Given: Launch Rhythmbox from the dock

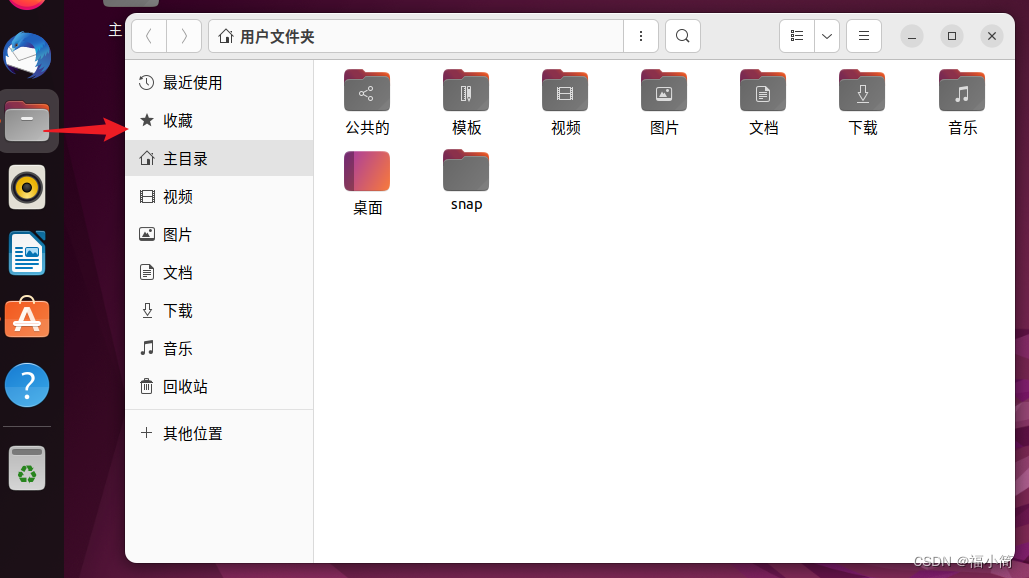Looking at the screenshot, I should pos(27,188).
